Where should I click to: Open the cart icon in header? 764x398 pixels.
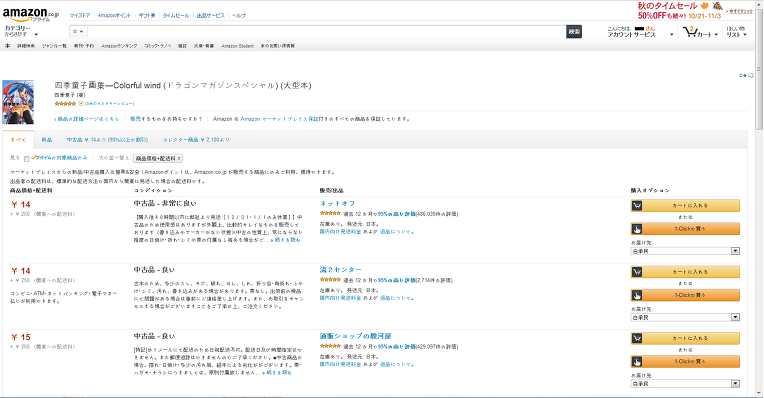pyautogui.click(x=689, y=32)
